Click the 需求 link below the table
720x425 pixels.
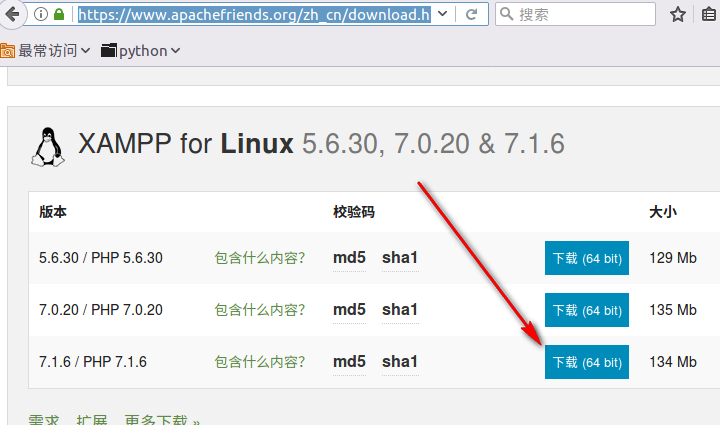44,420
